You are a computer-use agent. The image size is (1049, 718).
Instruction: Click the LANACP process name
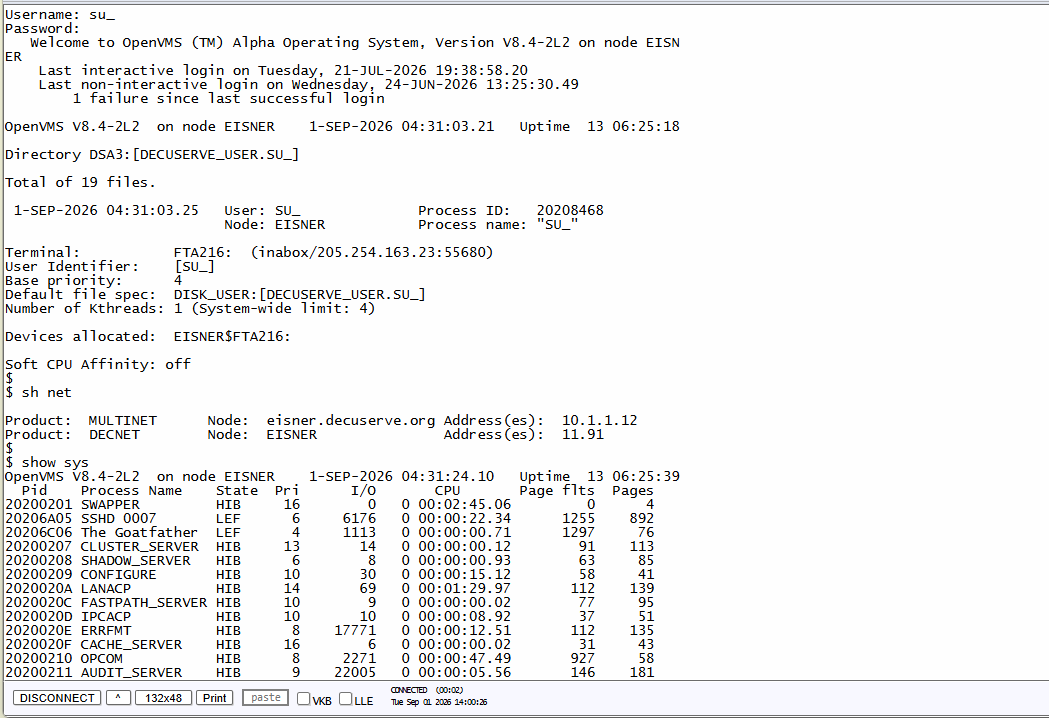coord(106,589)
